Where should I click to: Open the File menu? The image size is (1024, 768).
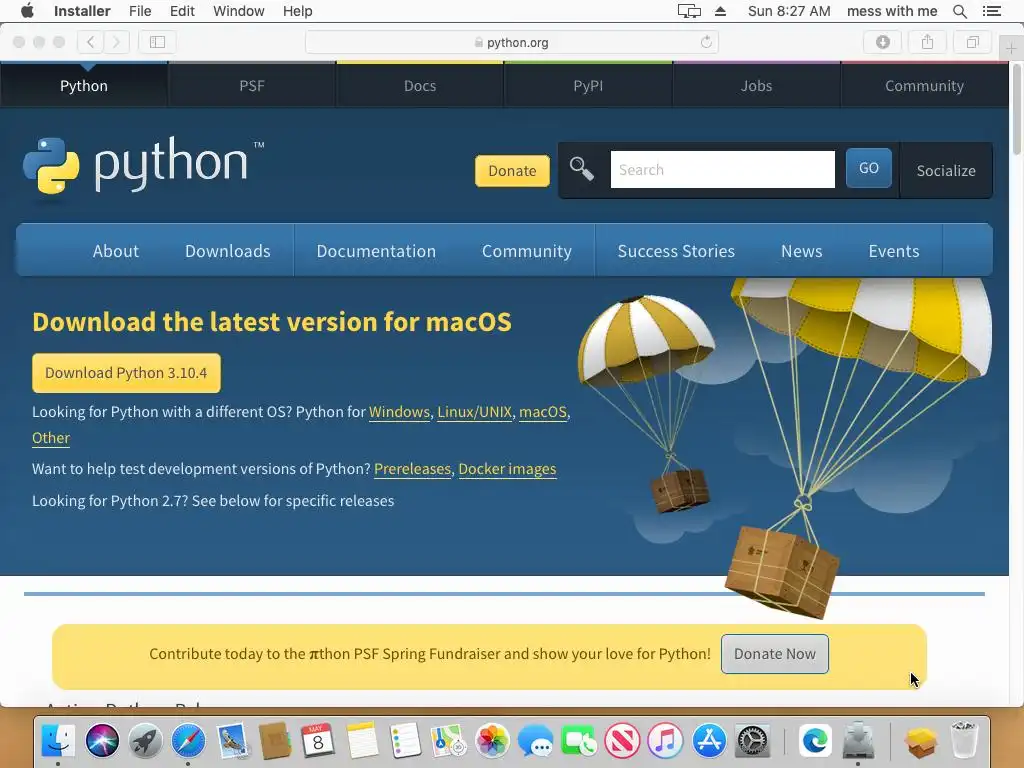(140, 11)
